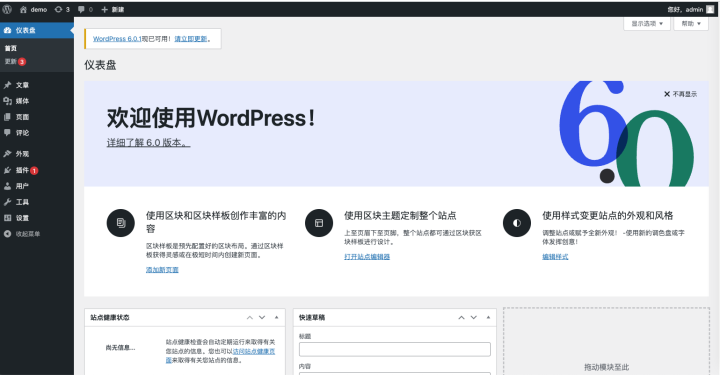Viewport: 720px width, 375px height.
Task: Open the 文章 menu label
Action: pyautogui.click(x=22, y=85)
